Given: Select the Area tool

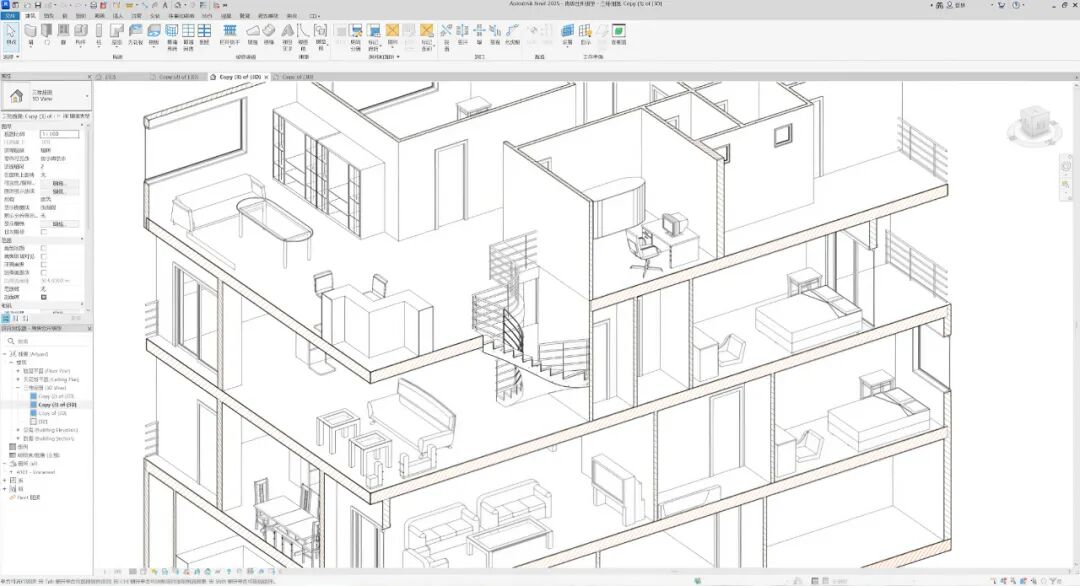Looking at the screenshot, I should coord(393,34).
